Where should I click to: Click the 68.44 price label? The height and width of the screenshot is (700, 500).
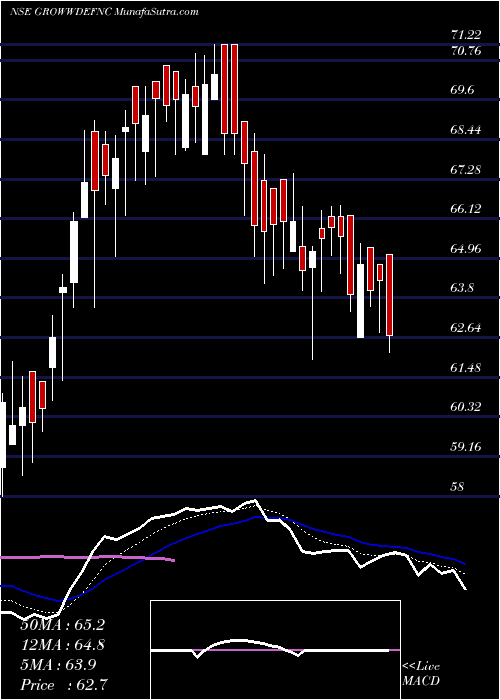point(467,130)
